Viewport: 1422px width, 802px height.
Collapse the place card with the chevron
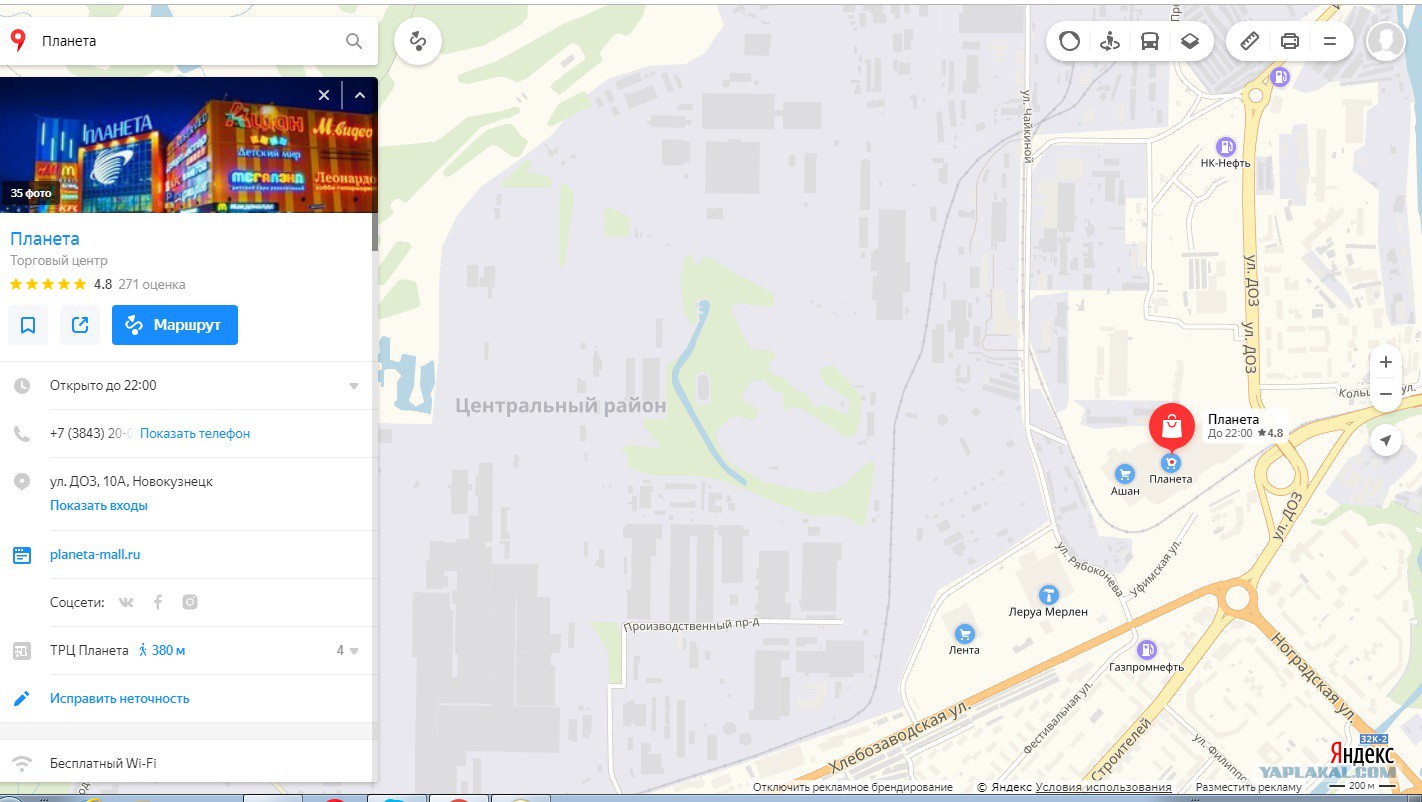pos(360,95)
